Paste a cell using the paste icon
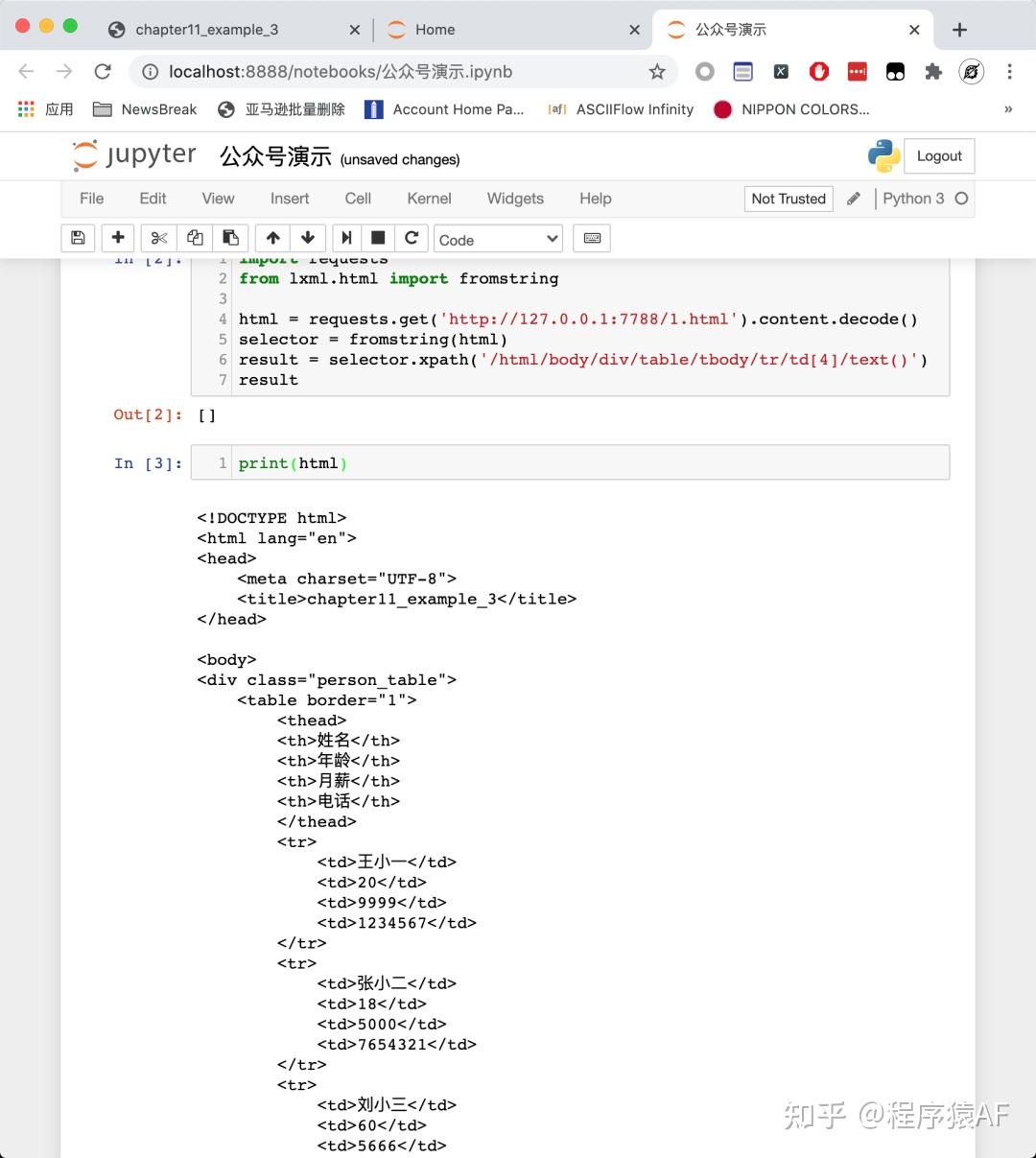 point(231,238)
